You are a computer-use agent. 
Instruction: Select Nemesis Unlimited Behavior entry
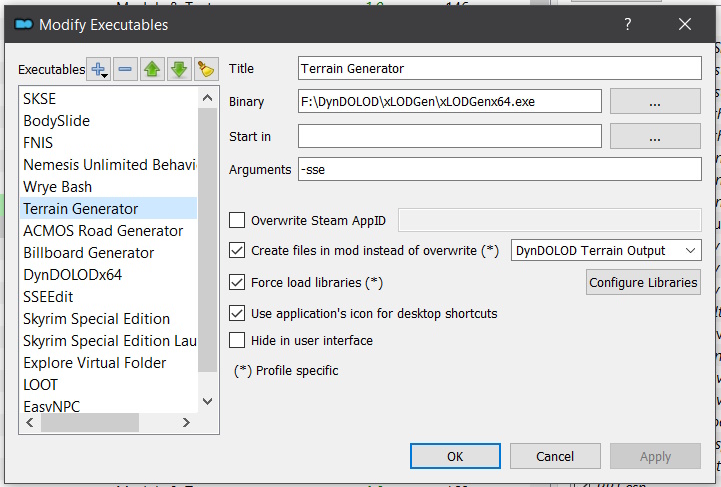(x=109, y=165)
